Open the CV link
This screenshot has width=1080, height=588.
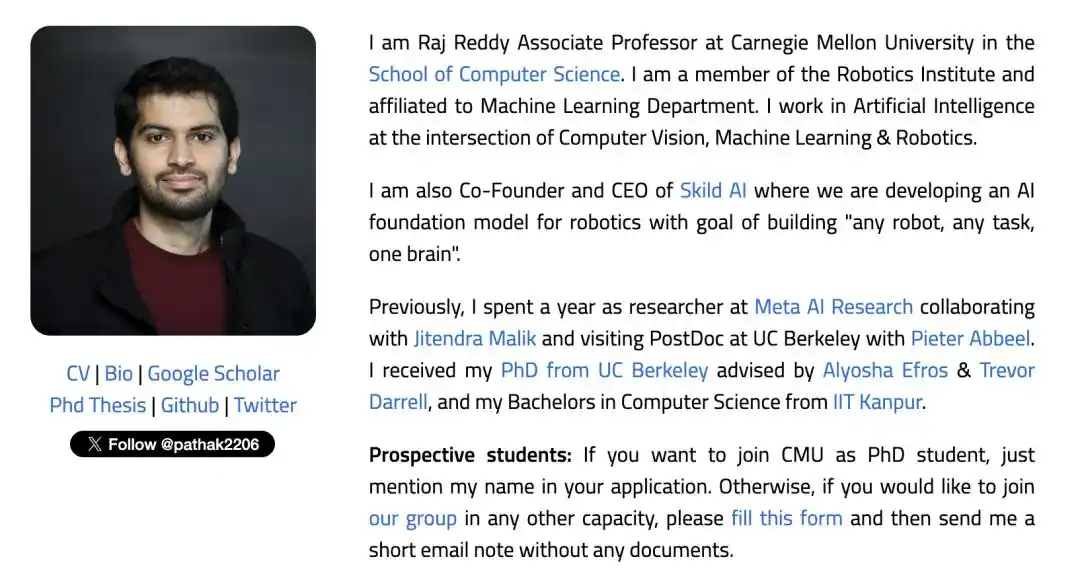tap(78, 374)
